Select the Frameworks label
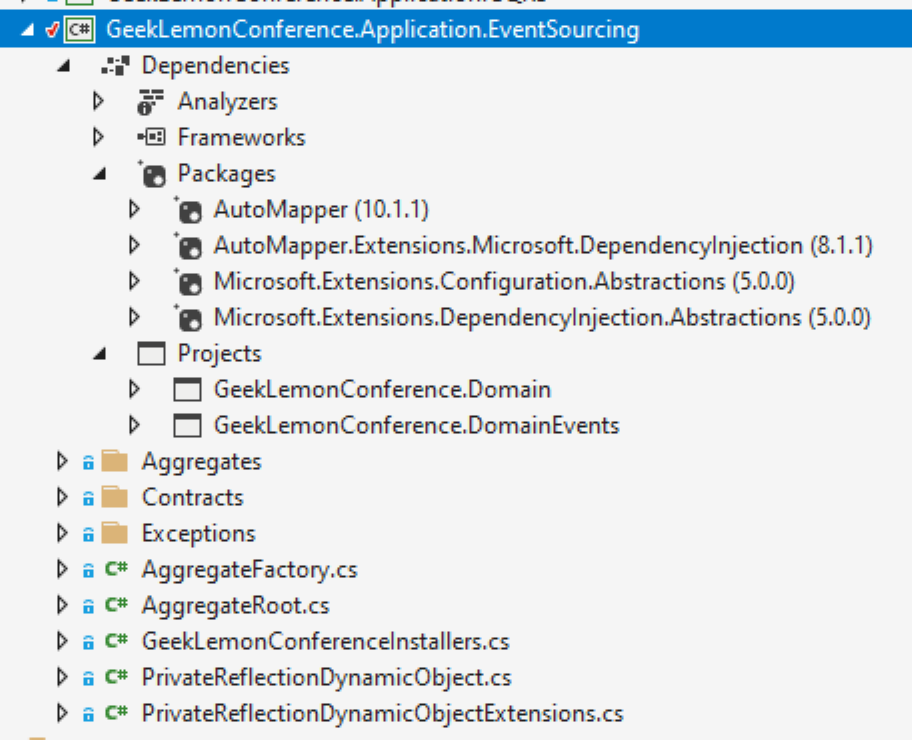The height and width of the screenshot is (740, 912). coord(241,138)
